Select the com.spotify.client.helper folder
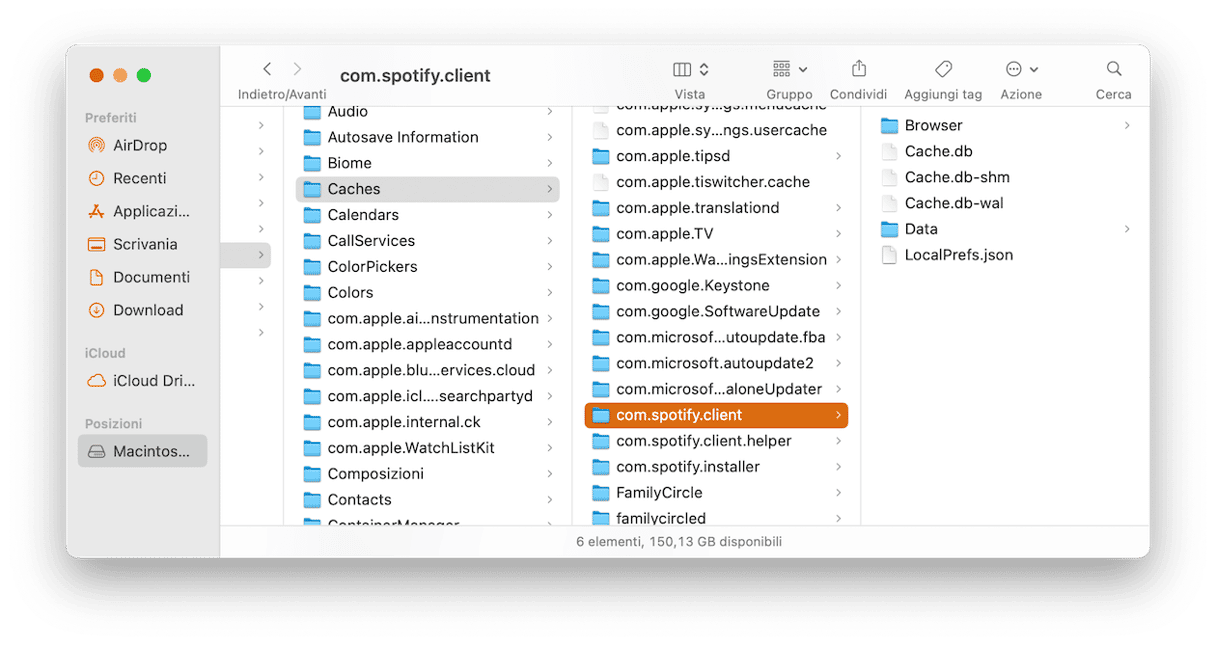The image size is (1216, 645). (x=716, y=441)
